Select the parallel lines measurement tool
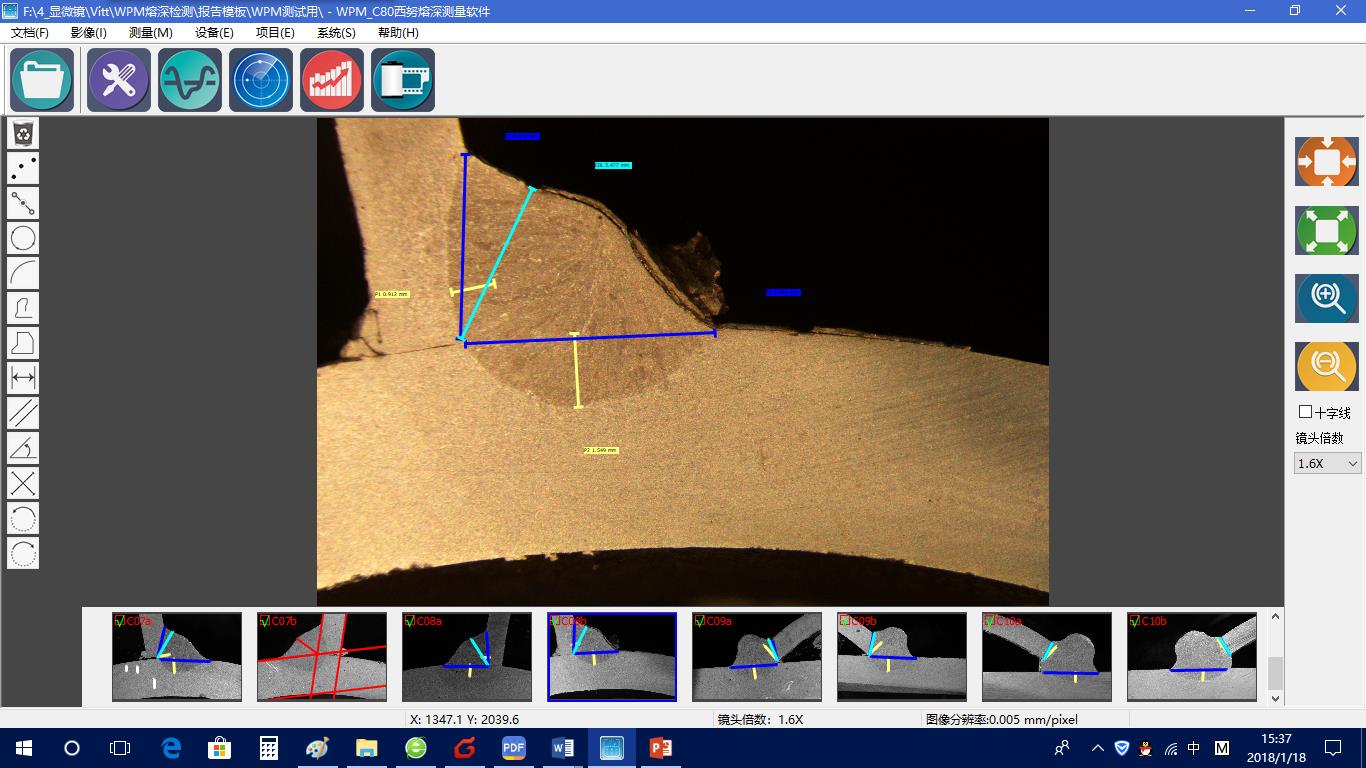Viewport: 1366px width, 768px height. point(23,412)
